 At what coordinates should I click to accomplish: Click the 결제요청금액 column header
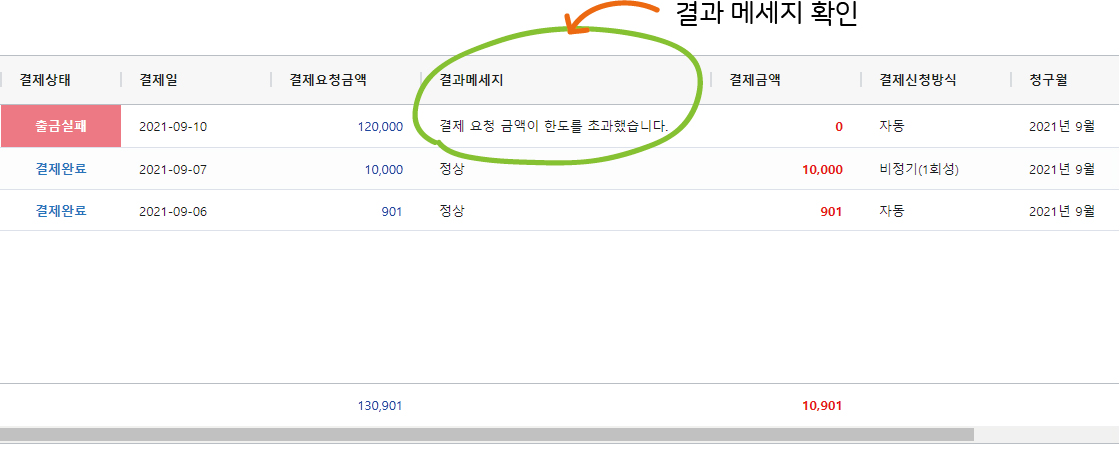328,80
